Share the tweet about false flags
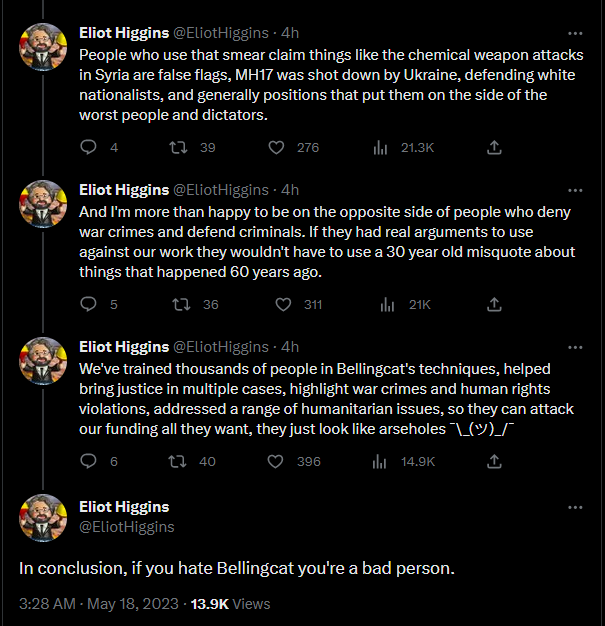 [493, 147]
